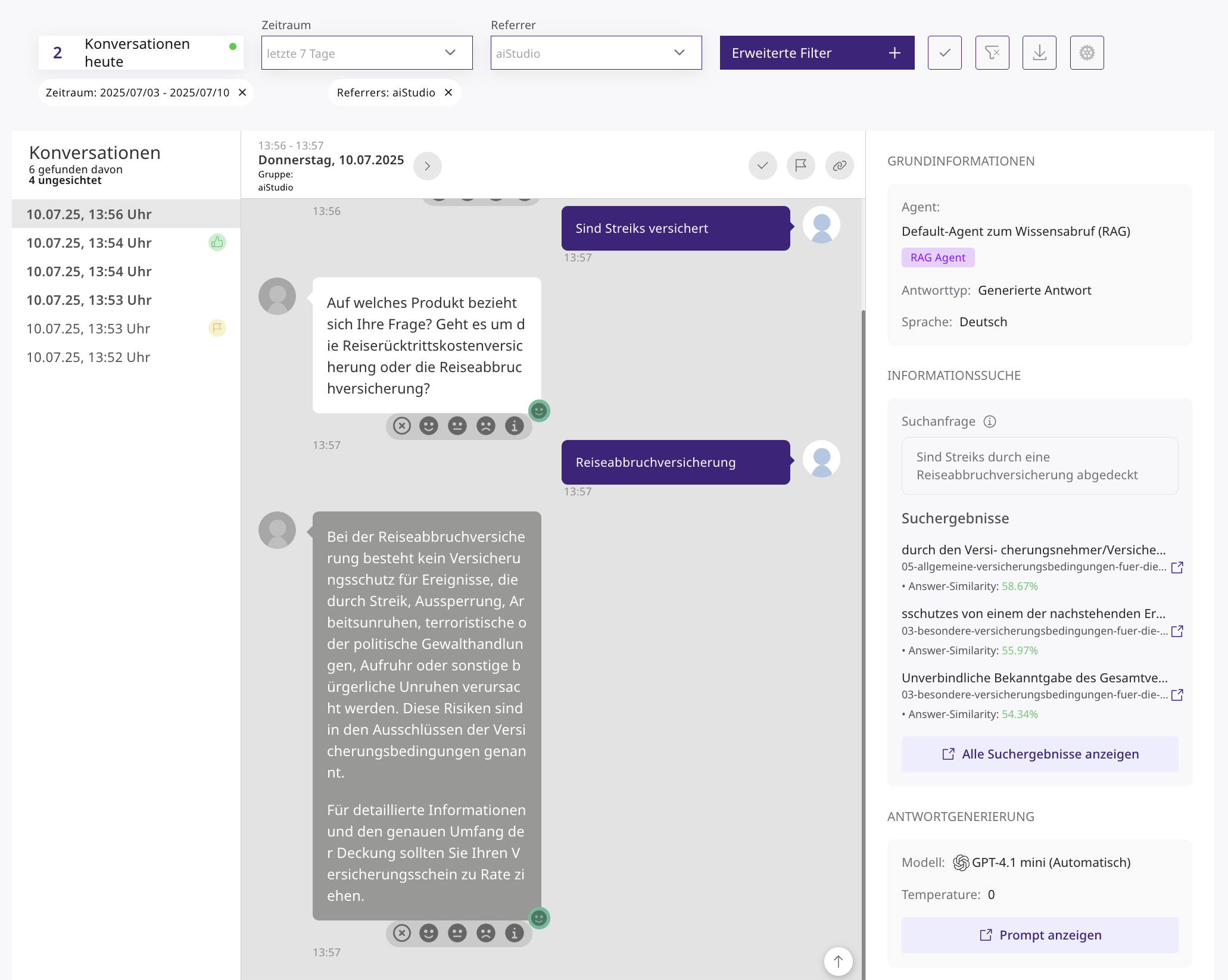
Task: Select conversation 10.07.25, 13:56 Uhr
Action: (126, 214)
